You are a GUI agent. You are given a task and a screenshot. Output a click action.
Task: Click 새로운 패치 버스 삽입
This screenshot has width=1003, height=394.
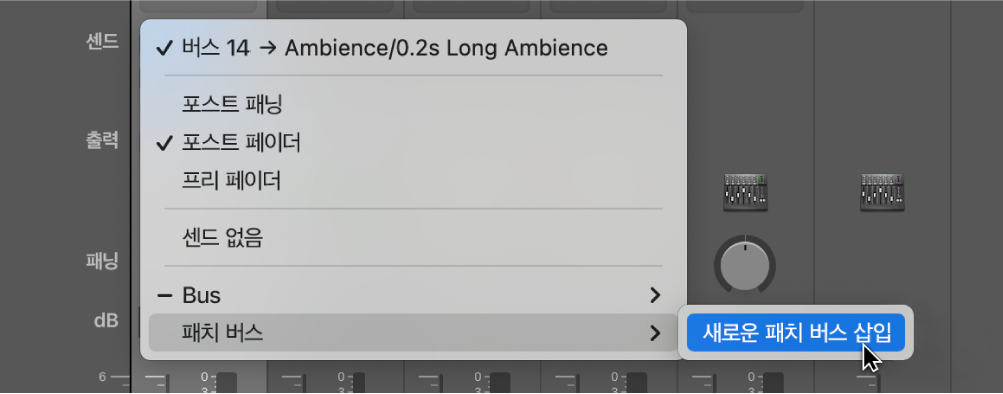click(796, 333)
